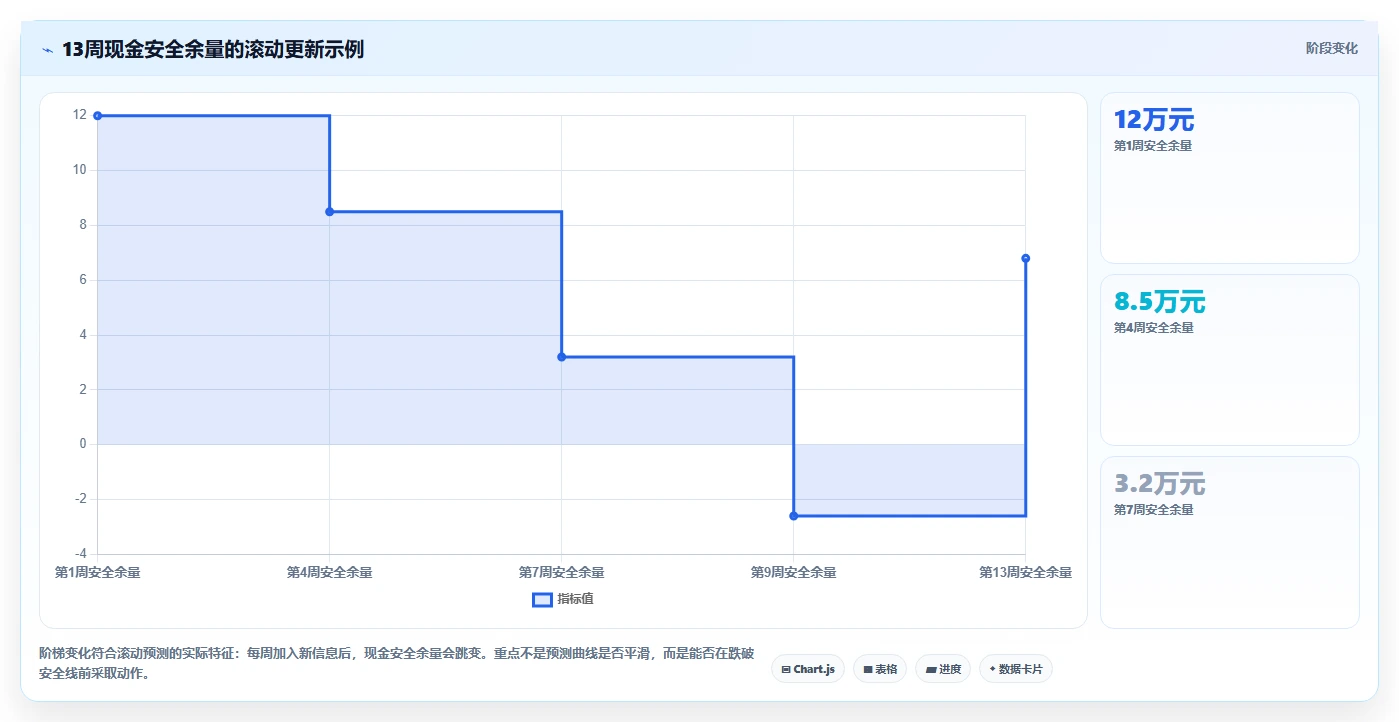Open the 8.5万元 stat card

[1230, 360]
